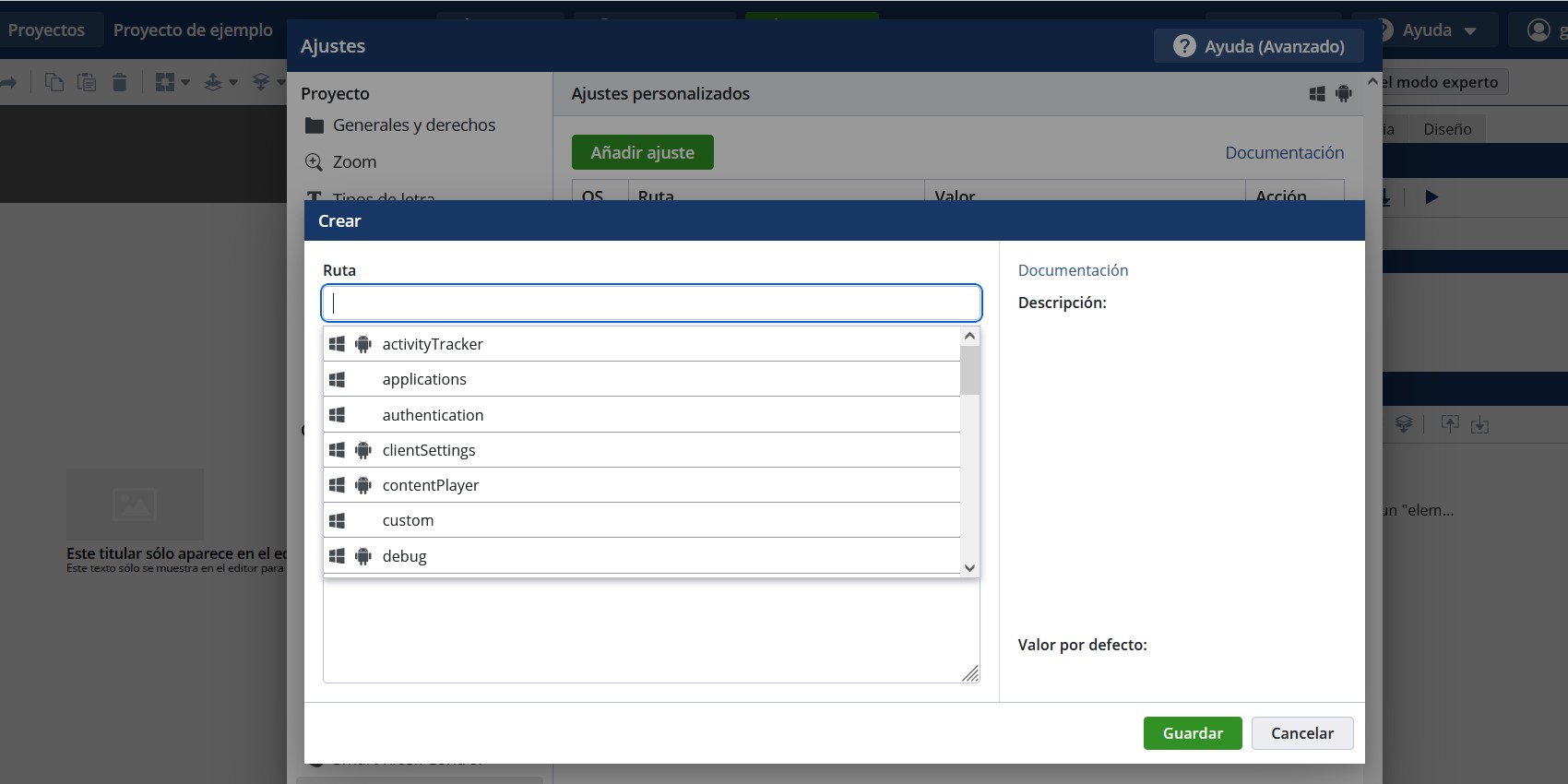Viewport: 1568px width, 784px height.
Task: Switch to the Diseño tab
Action: [x=1446, y=129]
